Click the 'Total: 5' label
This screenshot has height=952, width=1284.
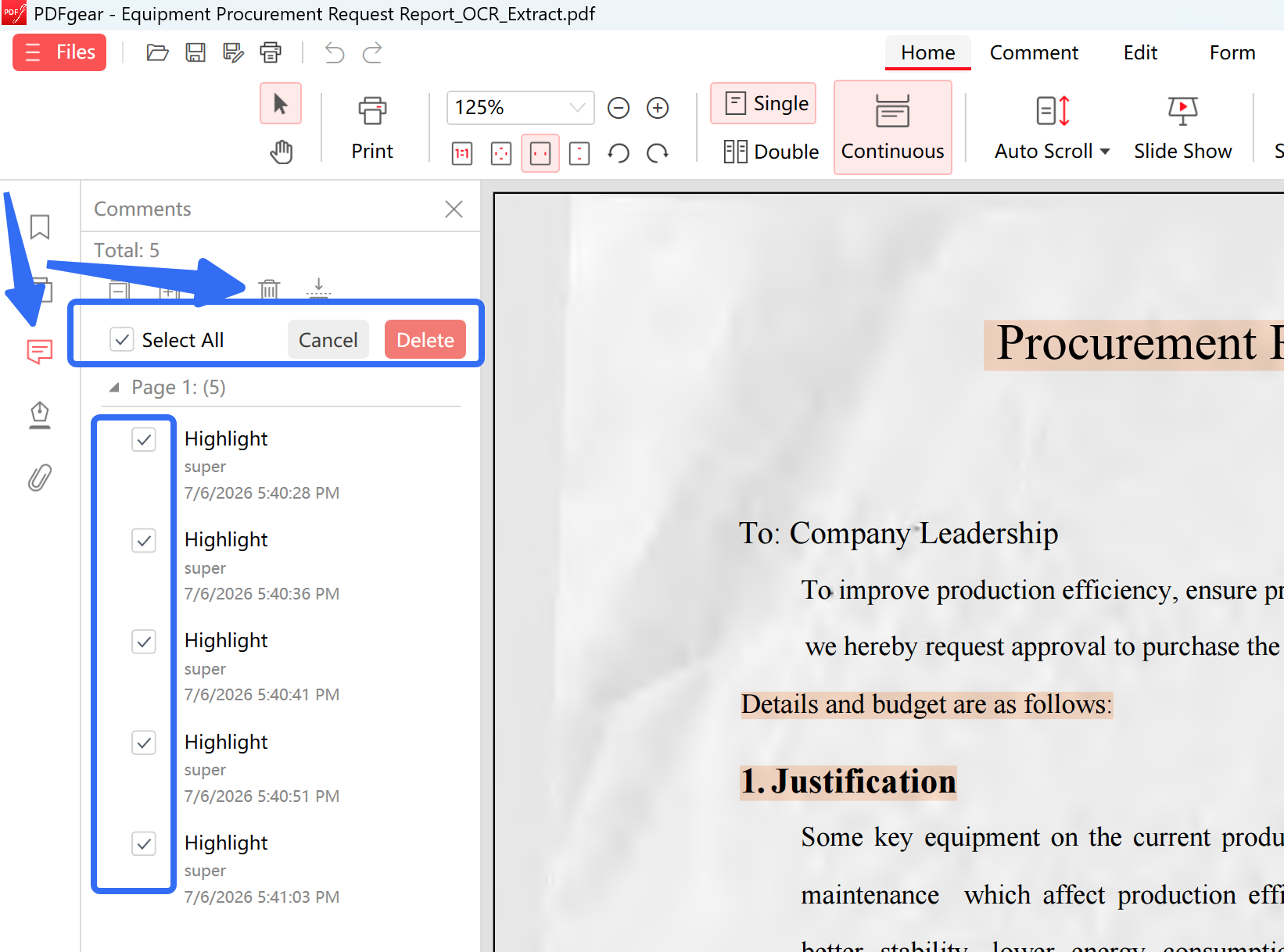click(x=127, y=250)
